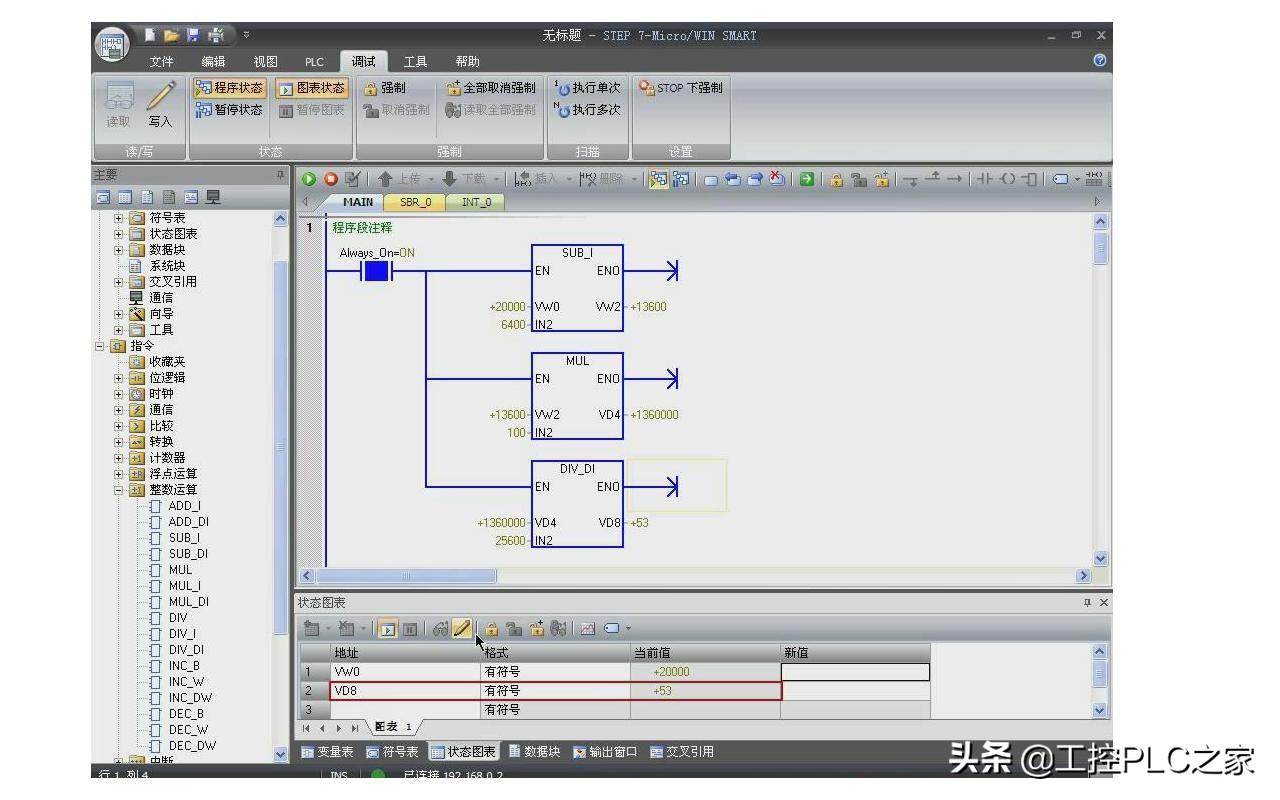
Task: Toggle pause chart button in status chart toolbar
Action: pos(410,628)
